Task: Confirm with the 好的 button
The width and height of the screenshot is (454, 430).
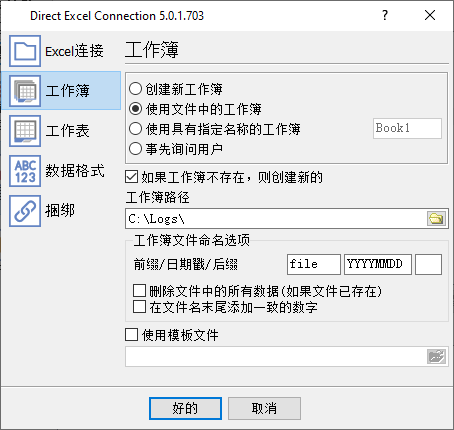Action: tap(185, 408)
